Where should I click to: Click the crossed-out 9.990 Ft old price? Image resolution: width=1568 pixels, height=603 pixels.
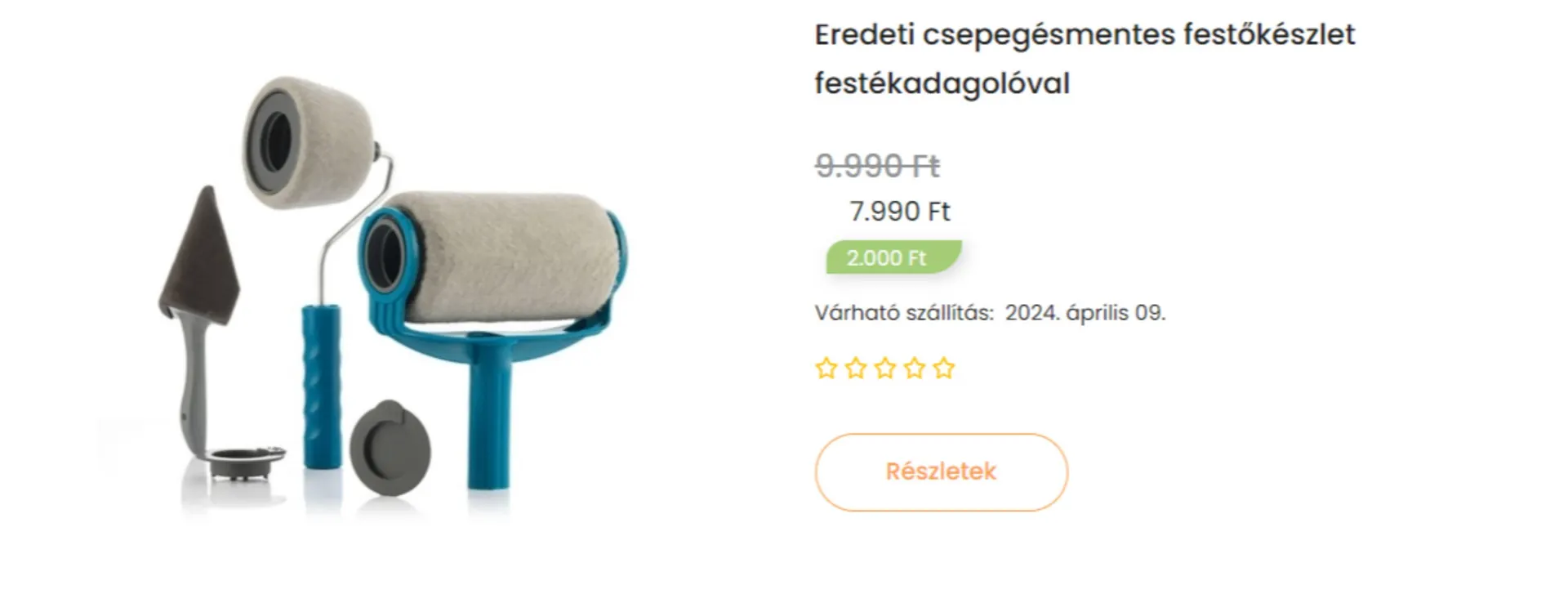pos(878,166)
